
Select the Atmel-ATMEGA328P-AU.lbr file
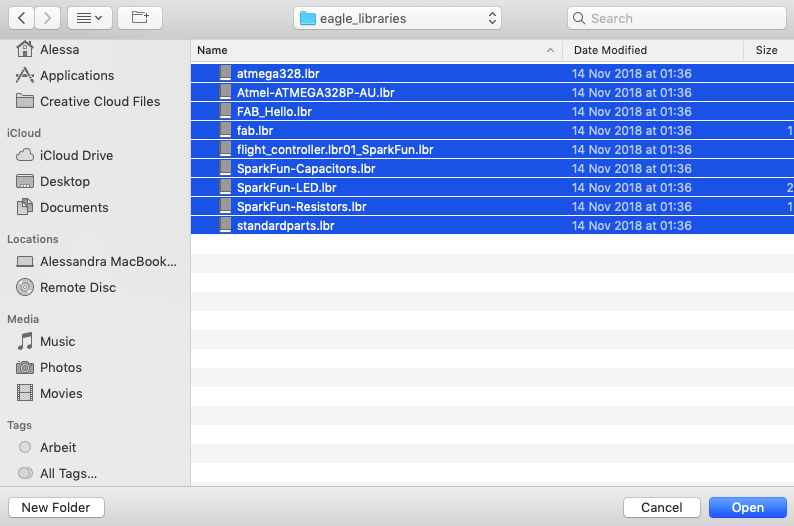pyautogui.click(x=492, y=93)
